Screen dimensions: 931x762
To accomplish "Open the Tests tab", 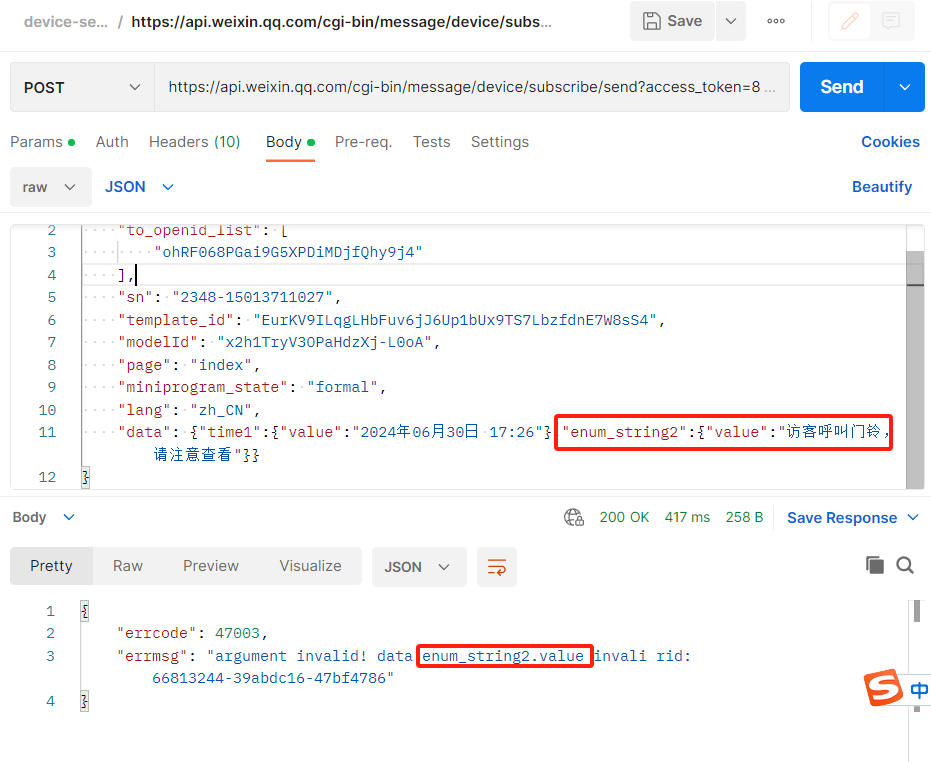I will pos(432,142).
